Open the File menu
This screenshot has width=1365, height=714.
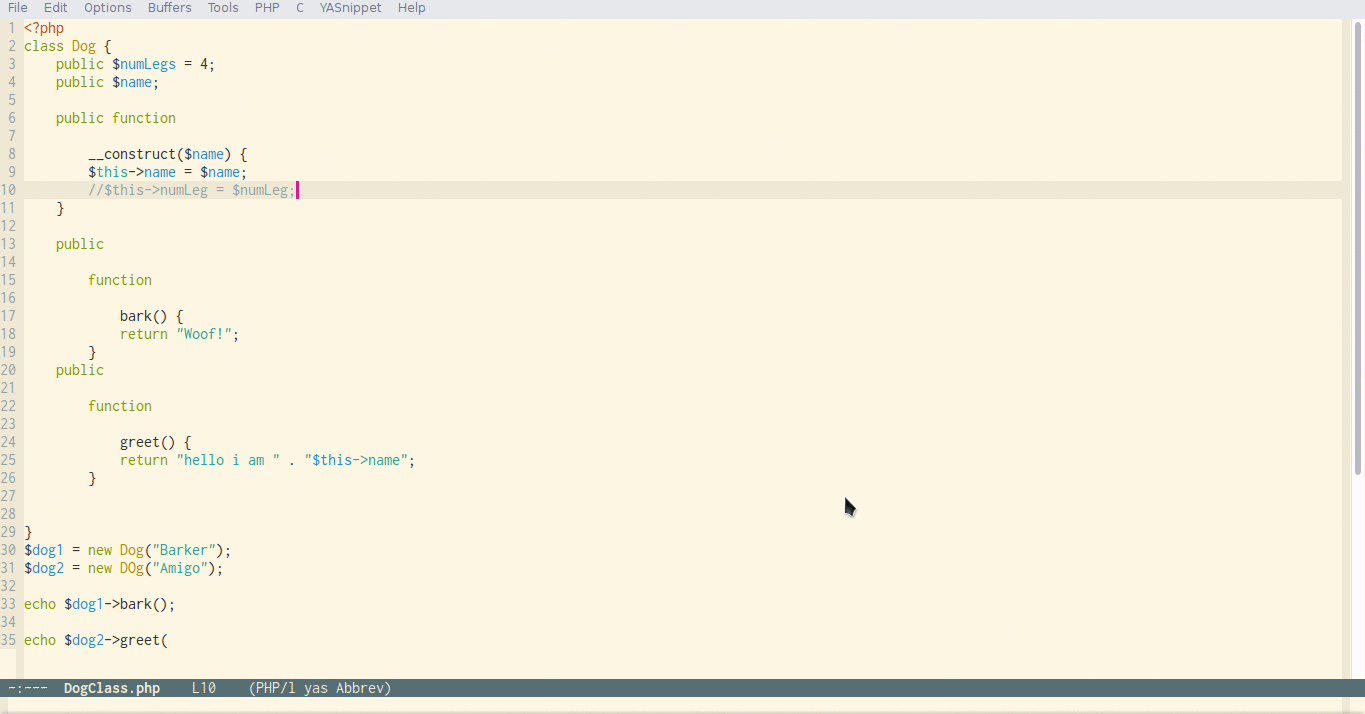18,8
